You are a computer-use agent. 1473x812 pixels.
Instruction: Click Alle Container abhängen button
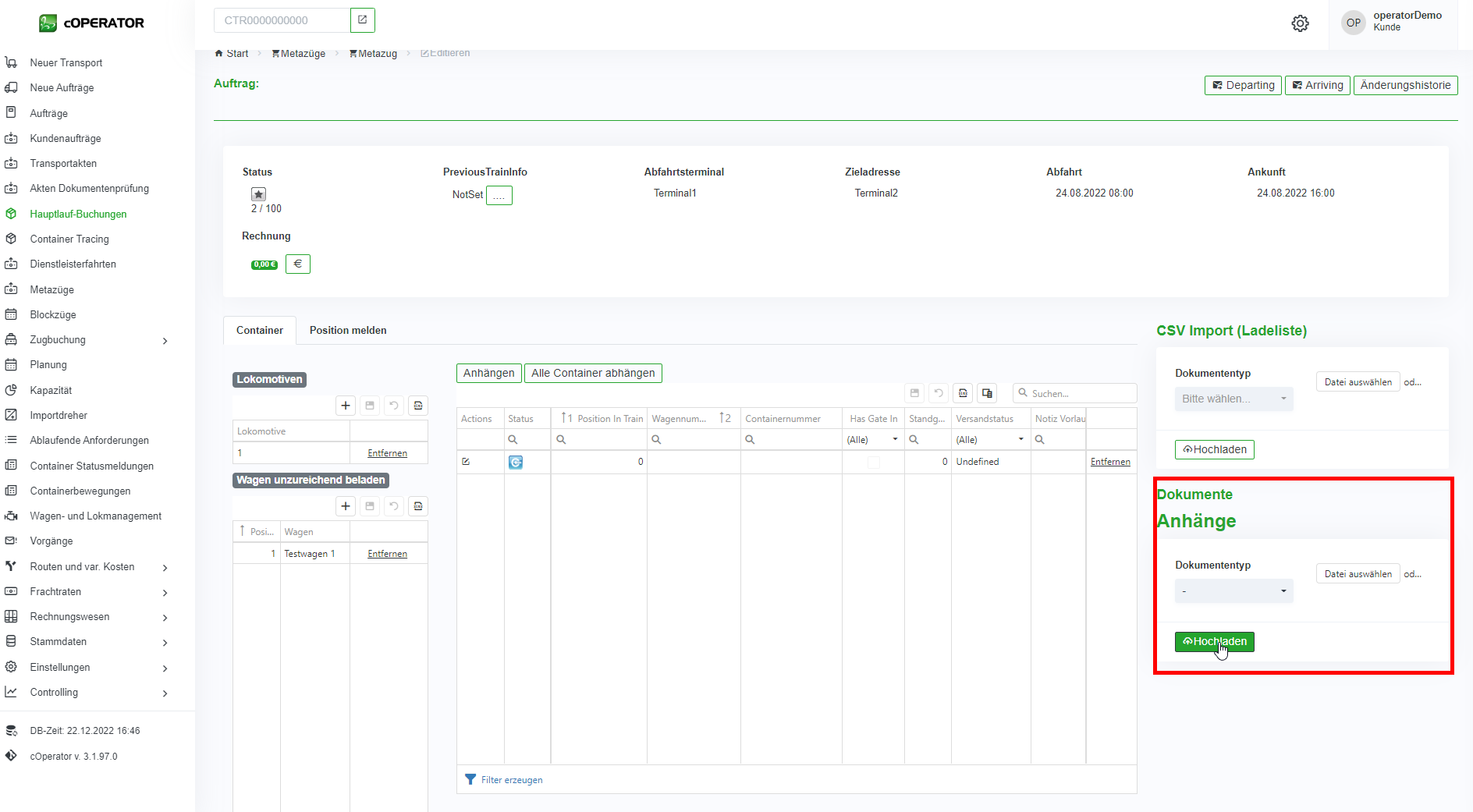click(x=593, y=374)
